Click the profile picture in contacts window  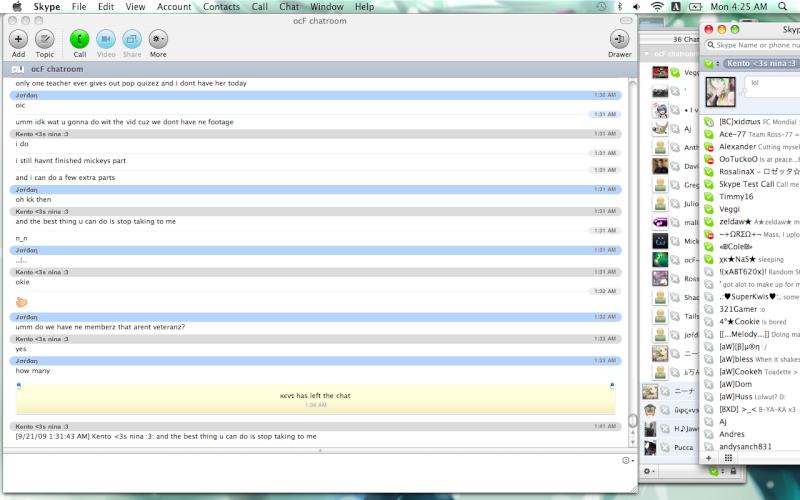point(720,92)
